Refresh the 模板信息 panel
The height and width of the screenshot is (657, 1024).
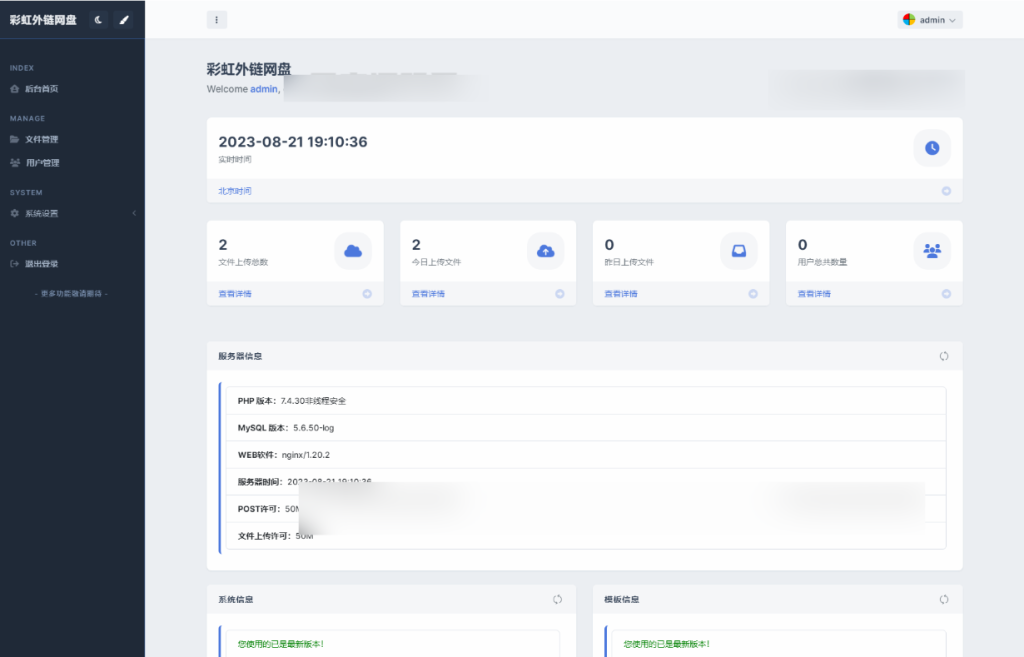point(943,599)
